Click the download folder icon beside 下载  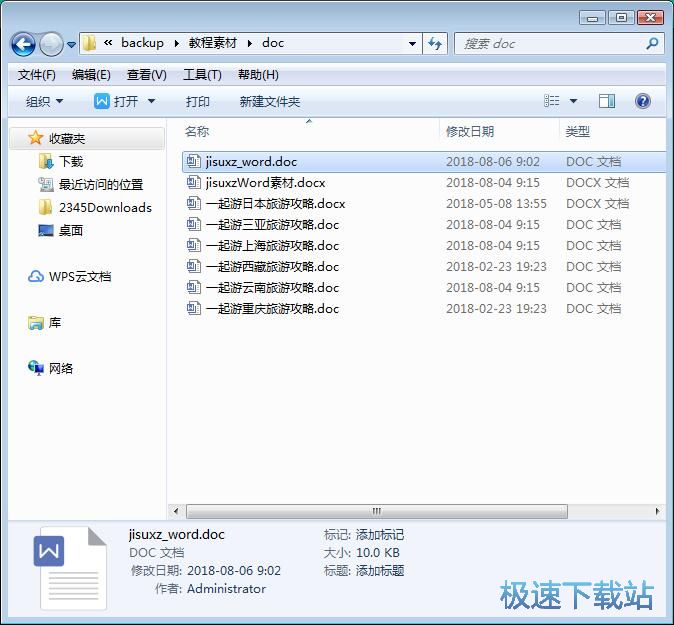(46, 162)
